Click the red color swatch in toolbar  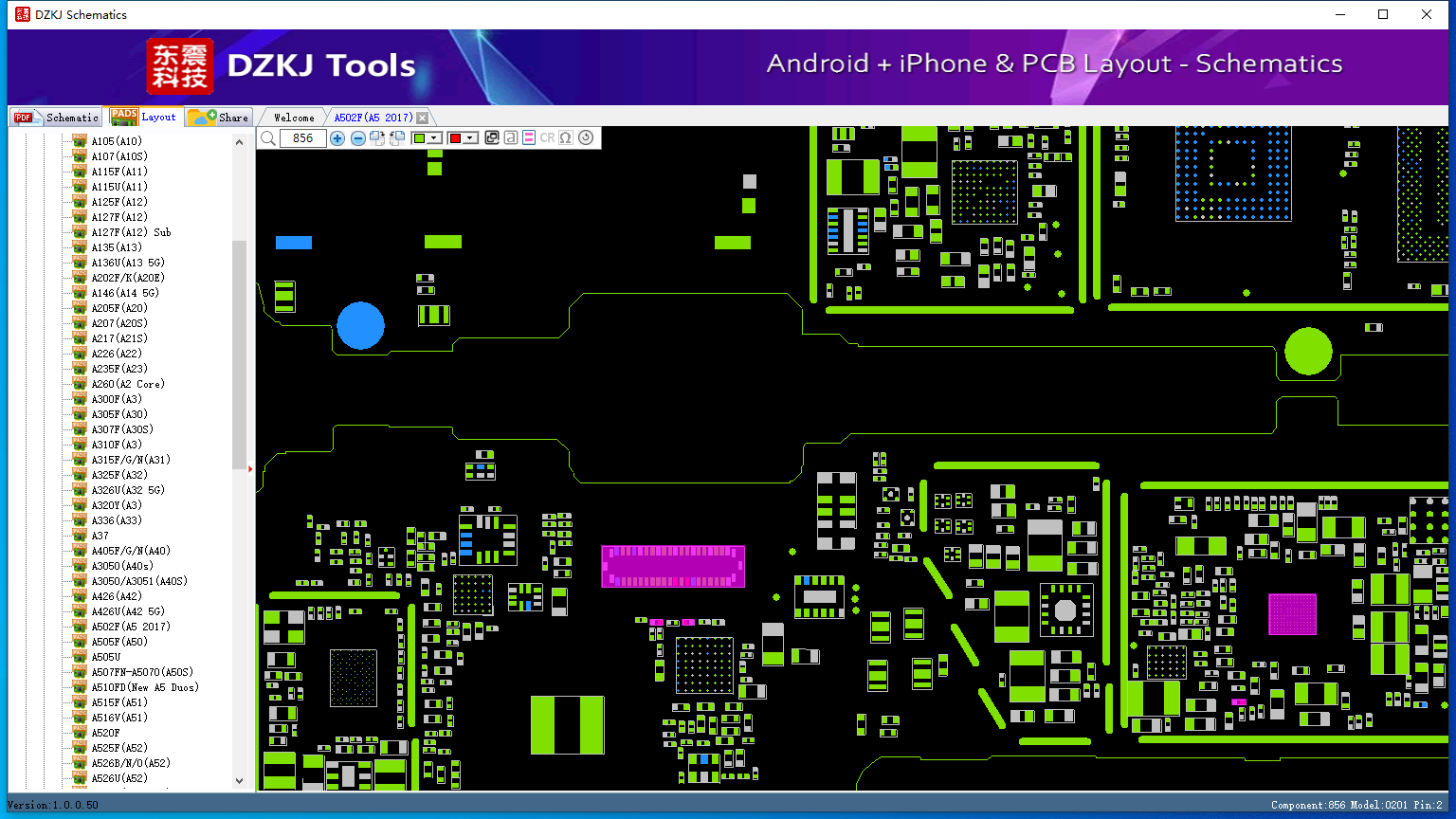point(455,138)
